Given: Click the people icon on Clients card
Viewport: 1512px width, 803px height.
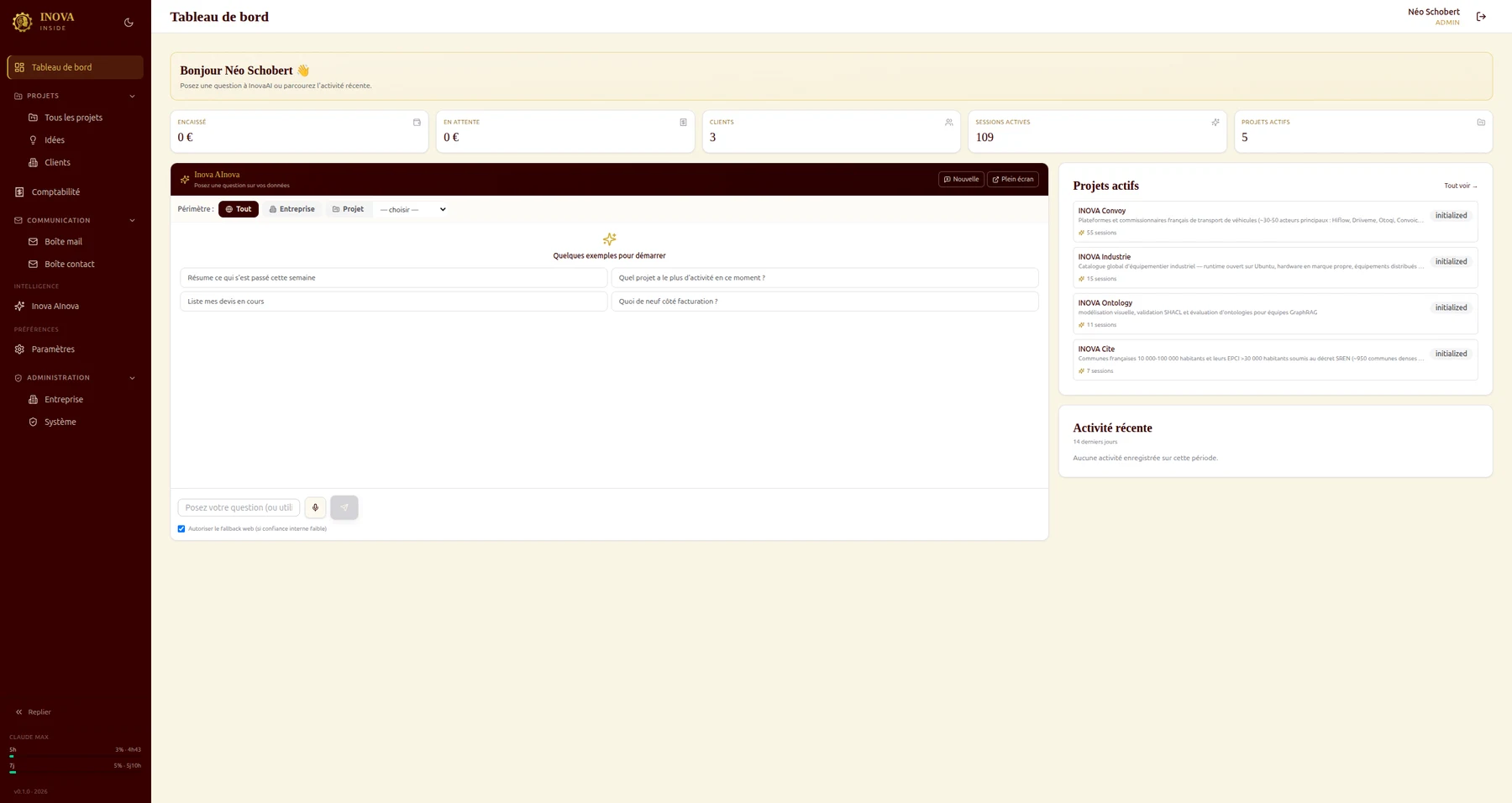Looking at the screenshot, I should coord(949,123).
